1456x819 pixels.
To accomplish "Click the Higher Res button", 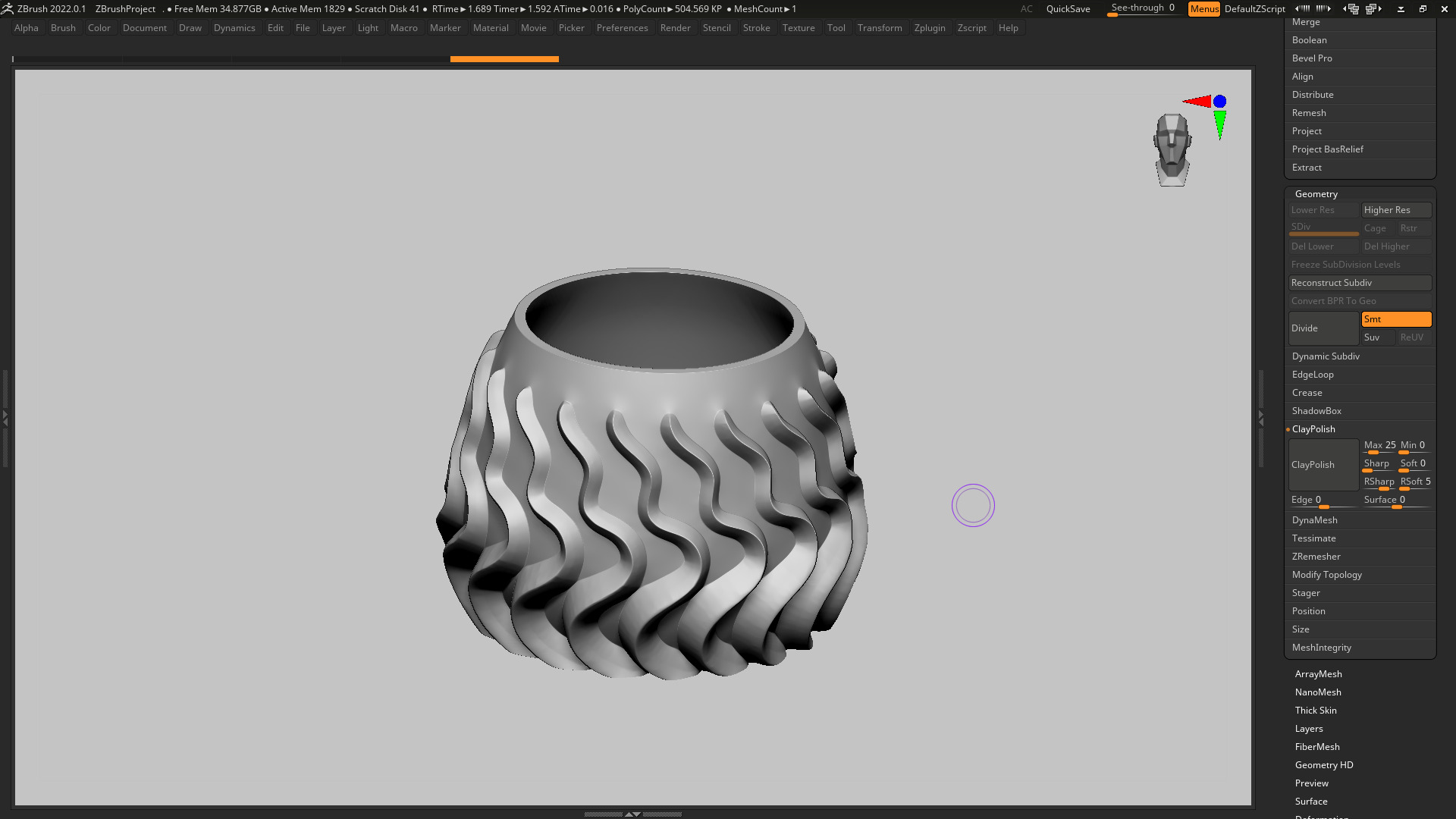I will coord(1396,210).
